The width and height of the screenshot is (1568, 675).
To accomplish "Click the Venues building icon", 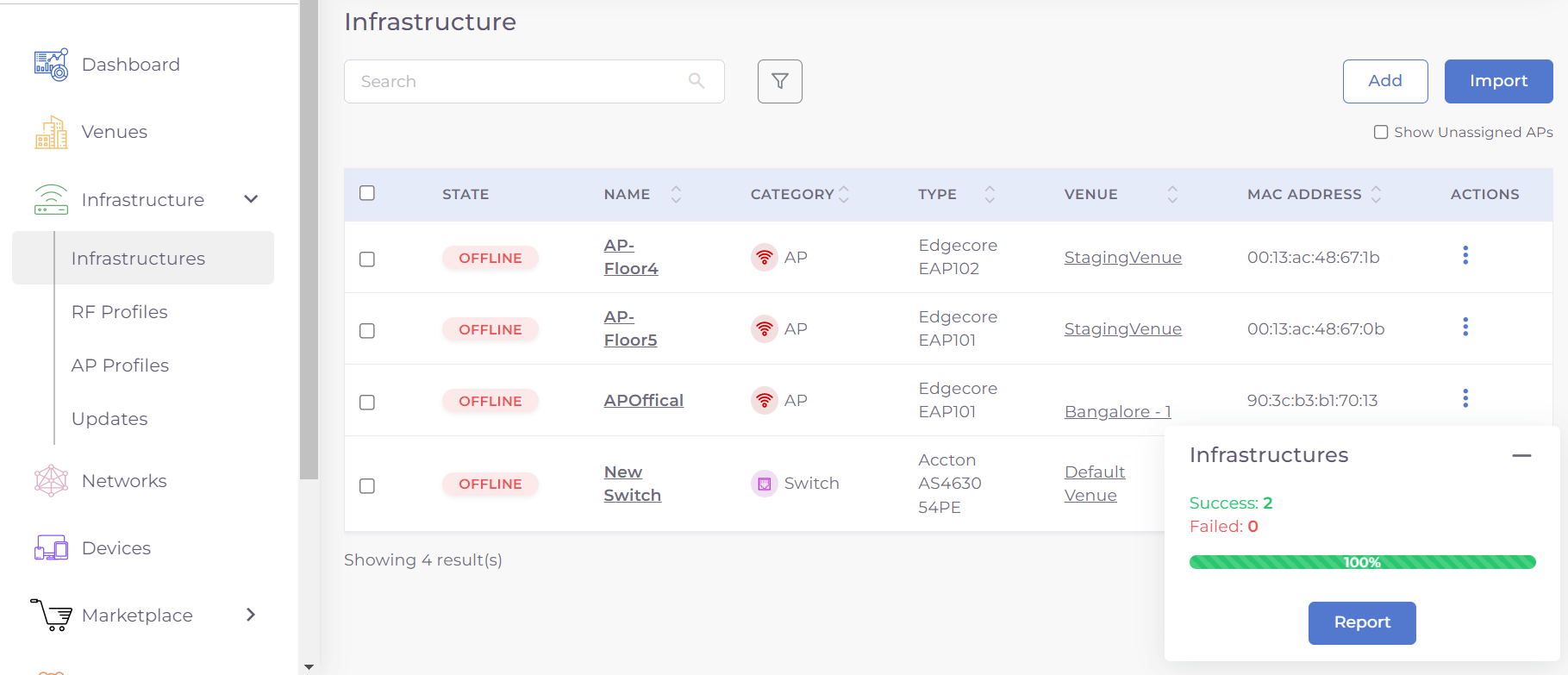I will pos(51,132).
